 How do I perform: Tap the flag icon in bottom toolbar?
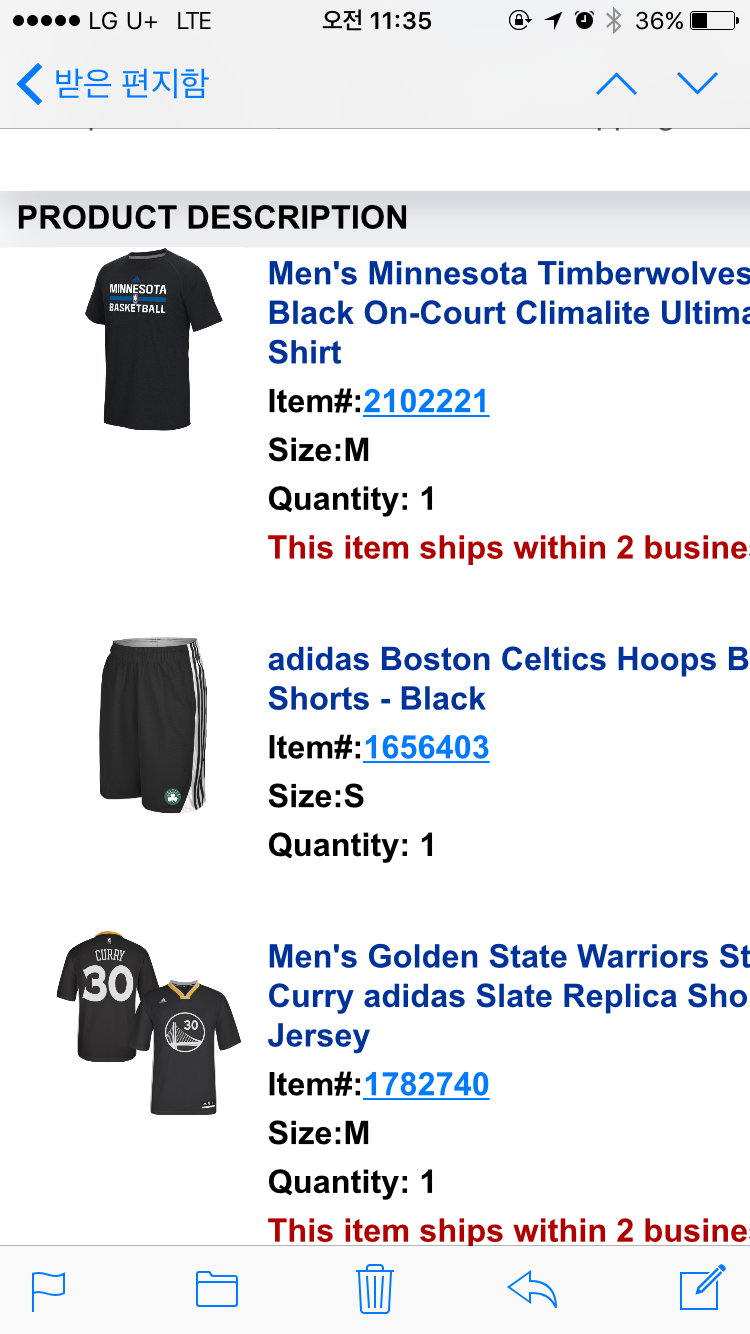(x=49, y=1290)
